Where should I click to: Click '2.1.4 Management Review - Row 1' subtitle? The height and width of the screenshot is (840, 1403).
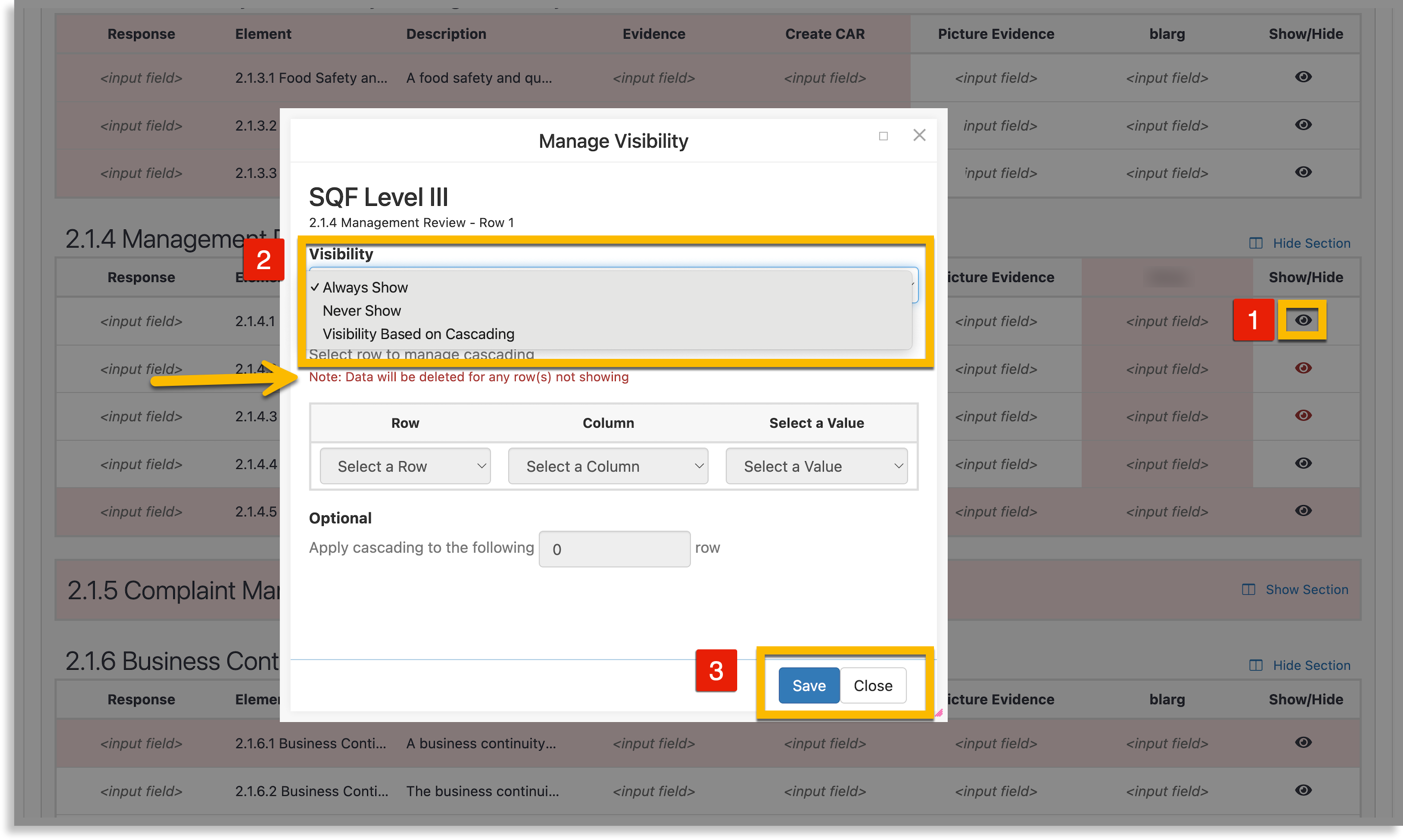[411, 223]
